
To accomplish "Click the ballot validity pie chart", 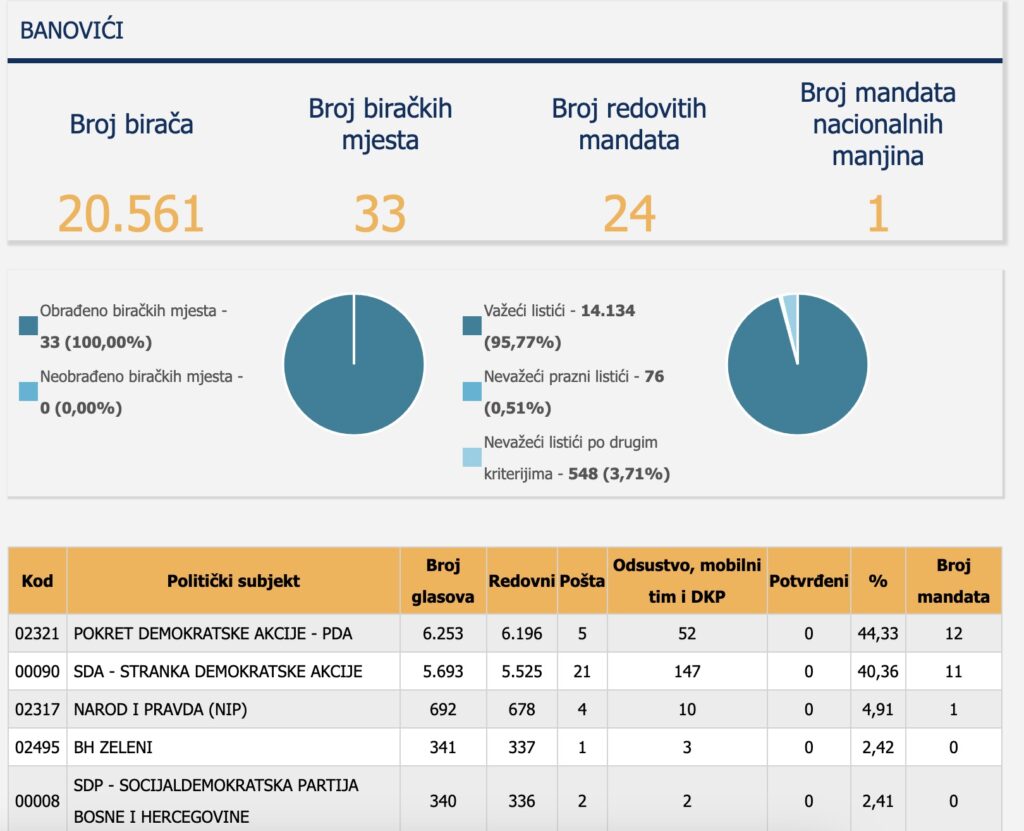I will pos(797,364).
